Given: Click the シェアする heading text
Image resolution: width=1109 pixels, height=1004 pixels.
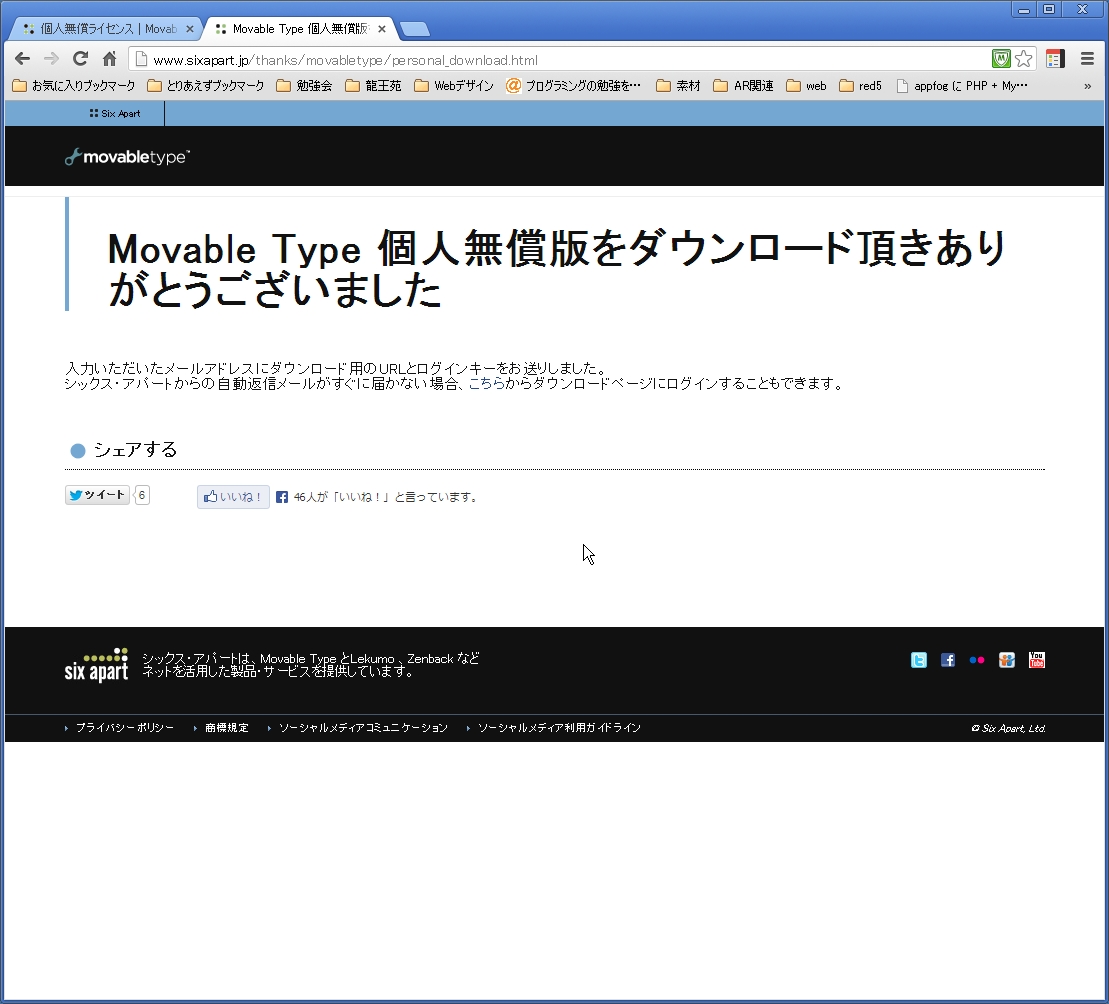Looking at the screenshot, I should (135, 450).
